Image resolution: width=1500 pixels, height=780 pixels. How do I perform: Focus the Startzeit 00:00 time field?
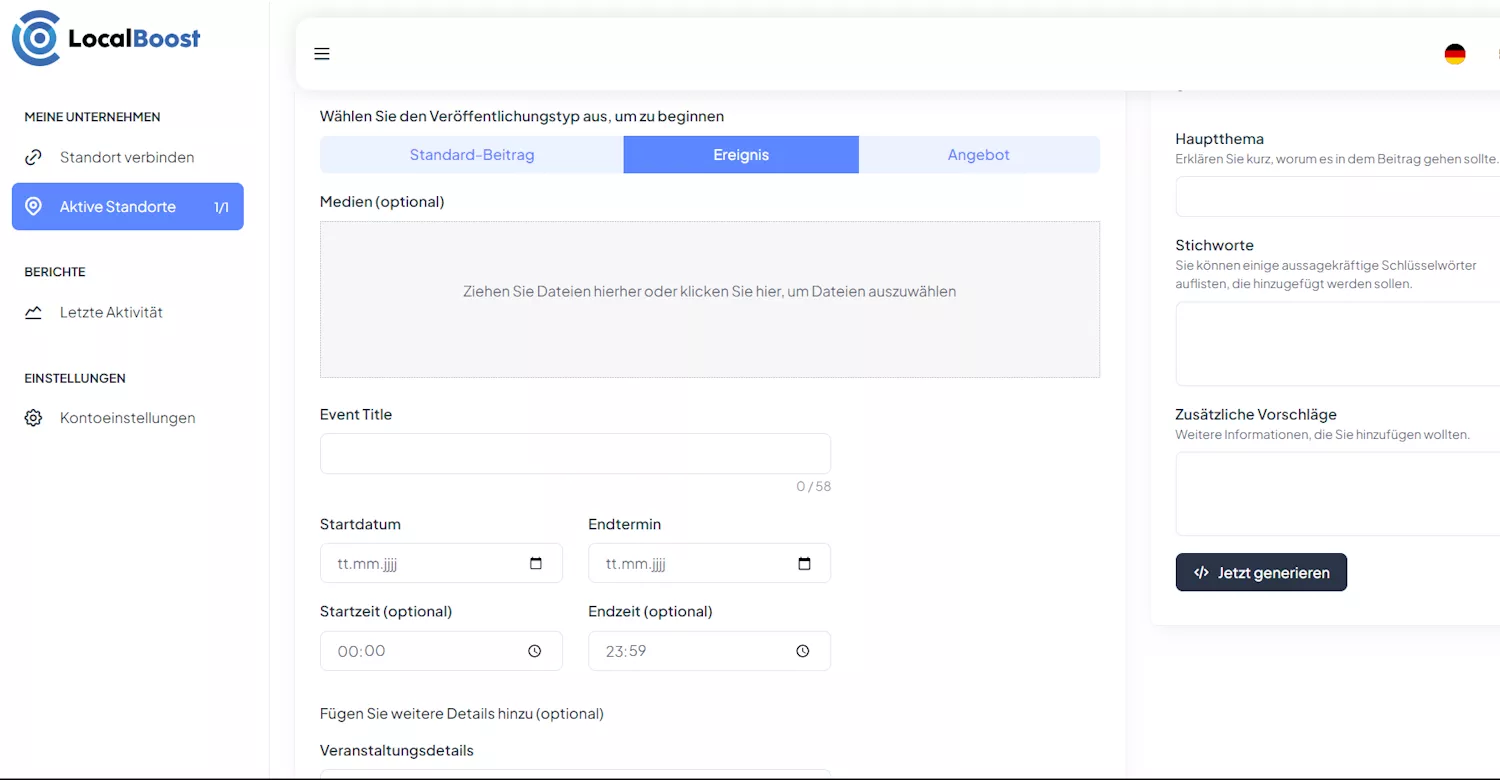[441, 651]
